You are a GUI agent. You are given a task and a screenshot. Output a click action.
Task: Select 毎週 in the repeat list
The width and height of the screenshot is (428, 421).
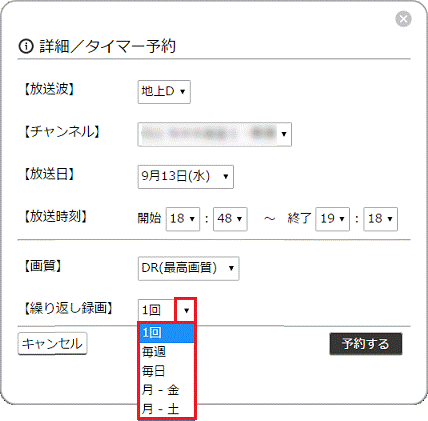[x=167, y=352]
